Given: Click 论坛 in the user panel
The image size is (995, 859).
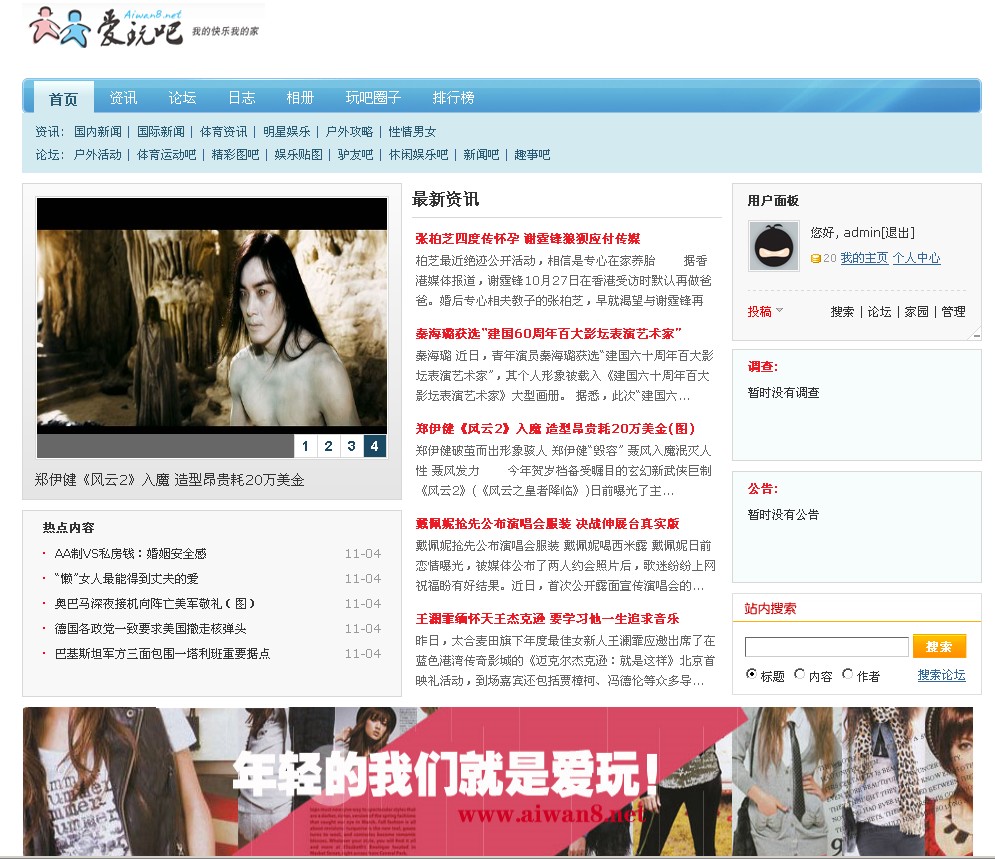Looking at the screenshot, I should [880, 311].
